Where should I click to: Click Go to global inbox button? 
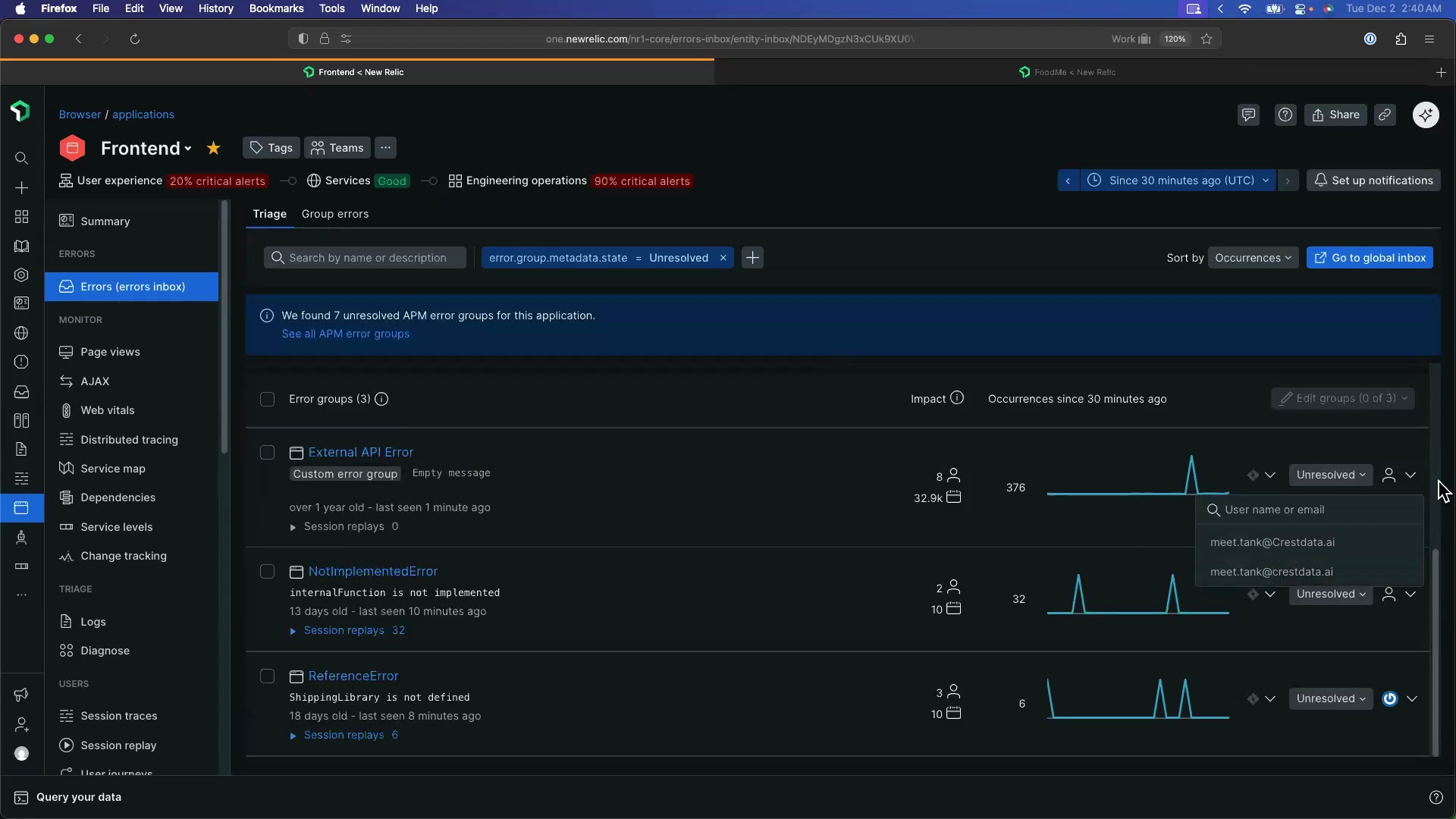1370,258
